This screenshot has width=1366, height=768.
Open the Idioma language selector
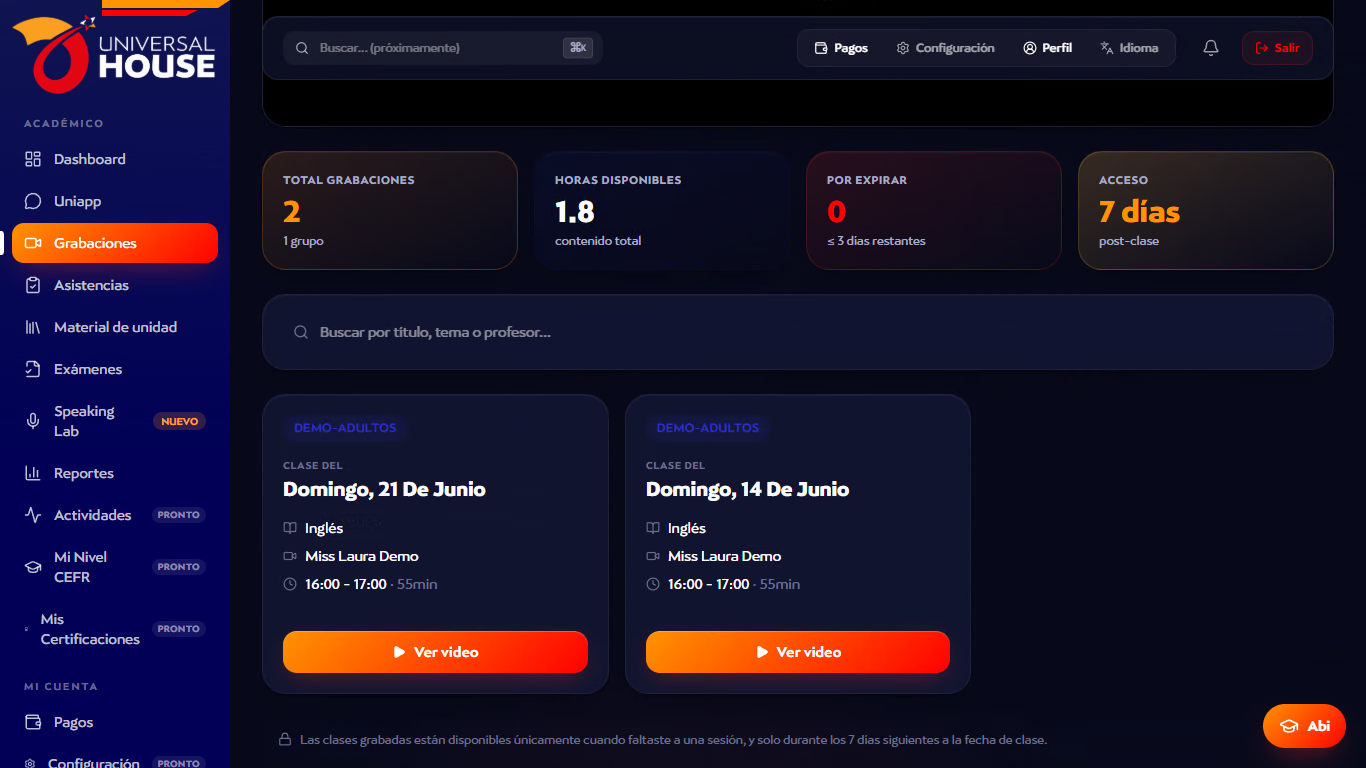[x=1129, y=48]
